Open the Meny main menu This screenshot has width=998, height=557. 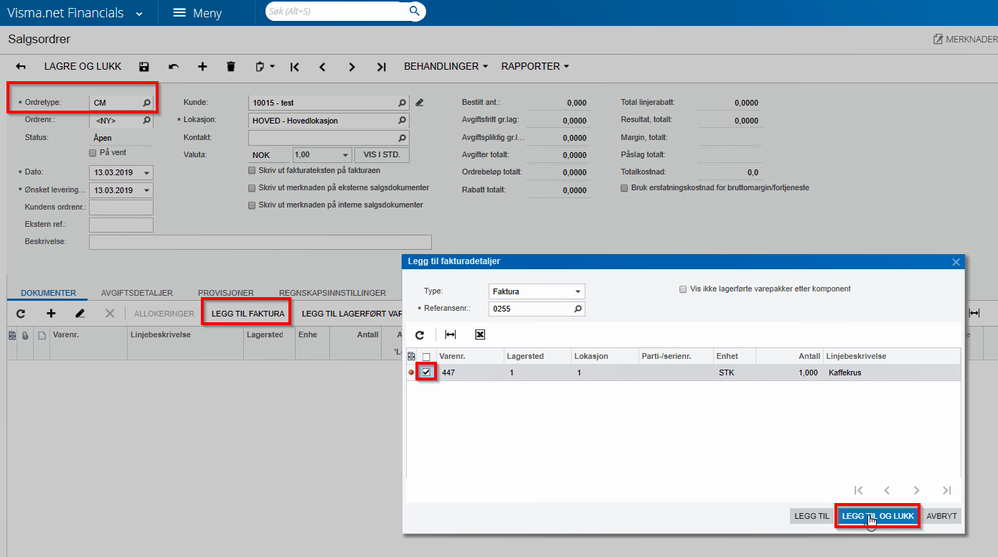tap(197, 13)
